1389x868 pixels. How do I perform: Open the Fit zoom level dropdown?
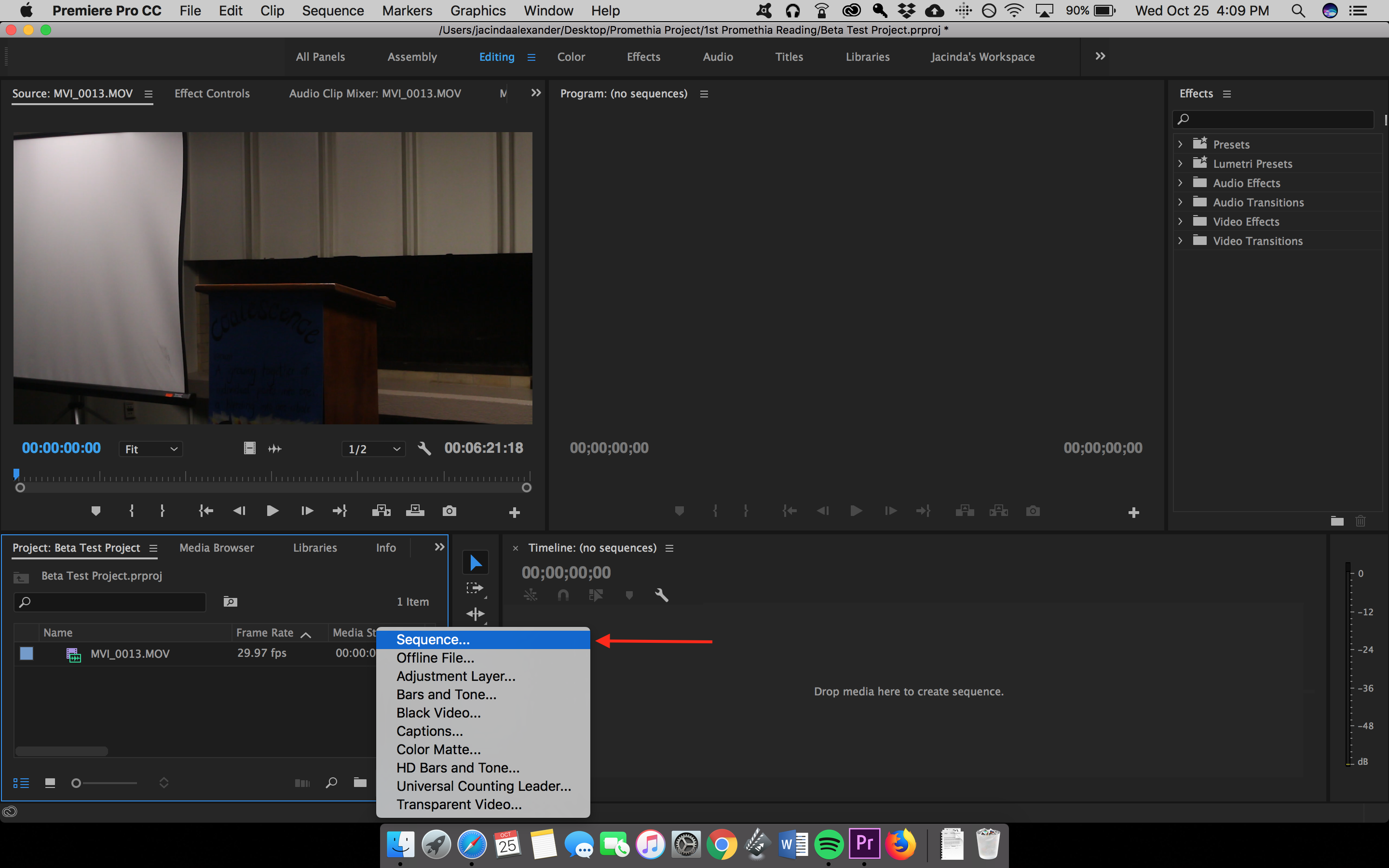151,449
